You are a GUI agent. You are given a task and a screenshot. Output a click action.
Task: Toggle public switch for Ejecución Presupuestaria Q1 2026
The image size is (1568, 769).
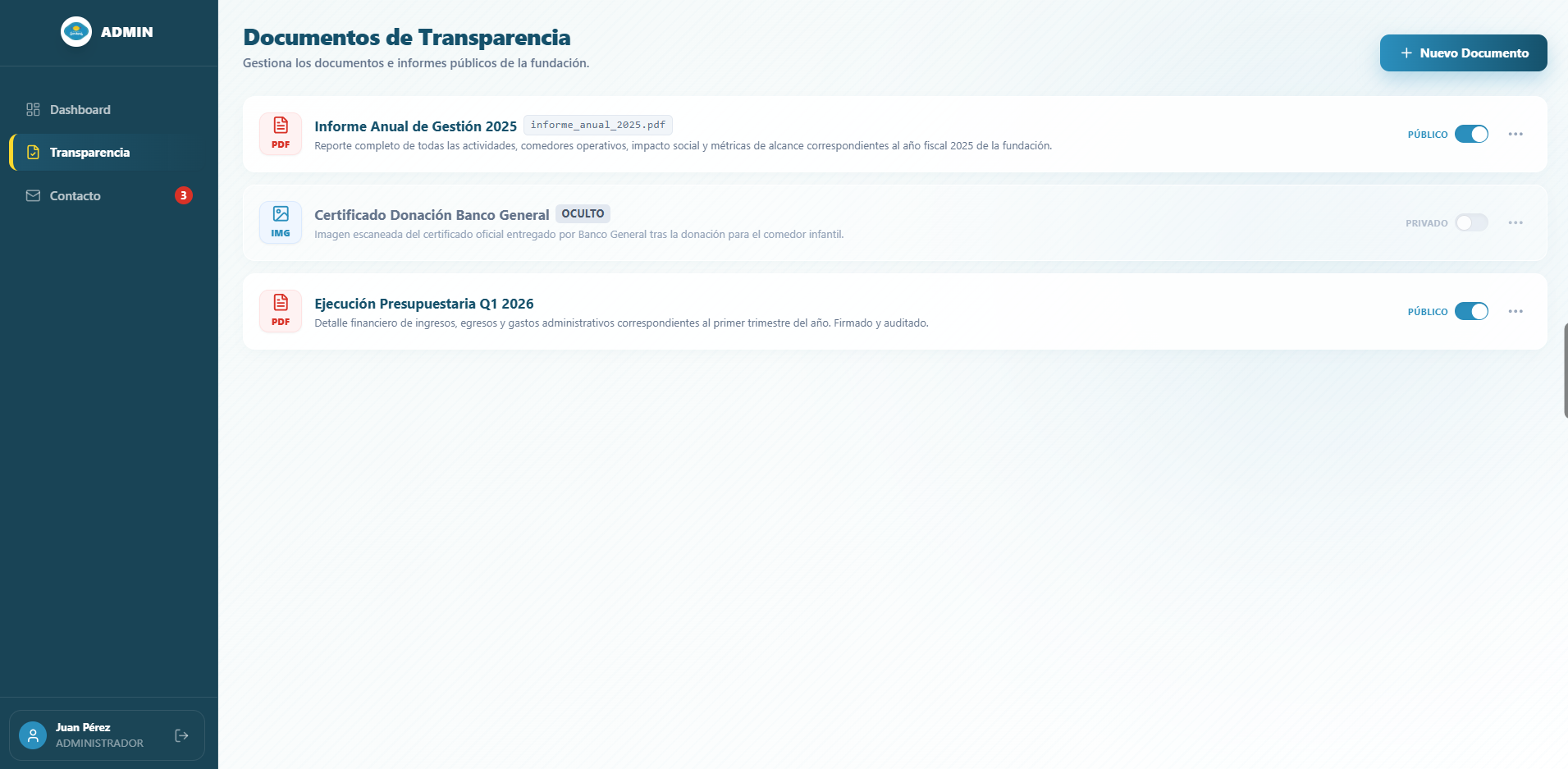[x=1471, y=311]
